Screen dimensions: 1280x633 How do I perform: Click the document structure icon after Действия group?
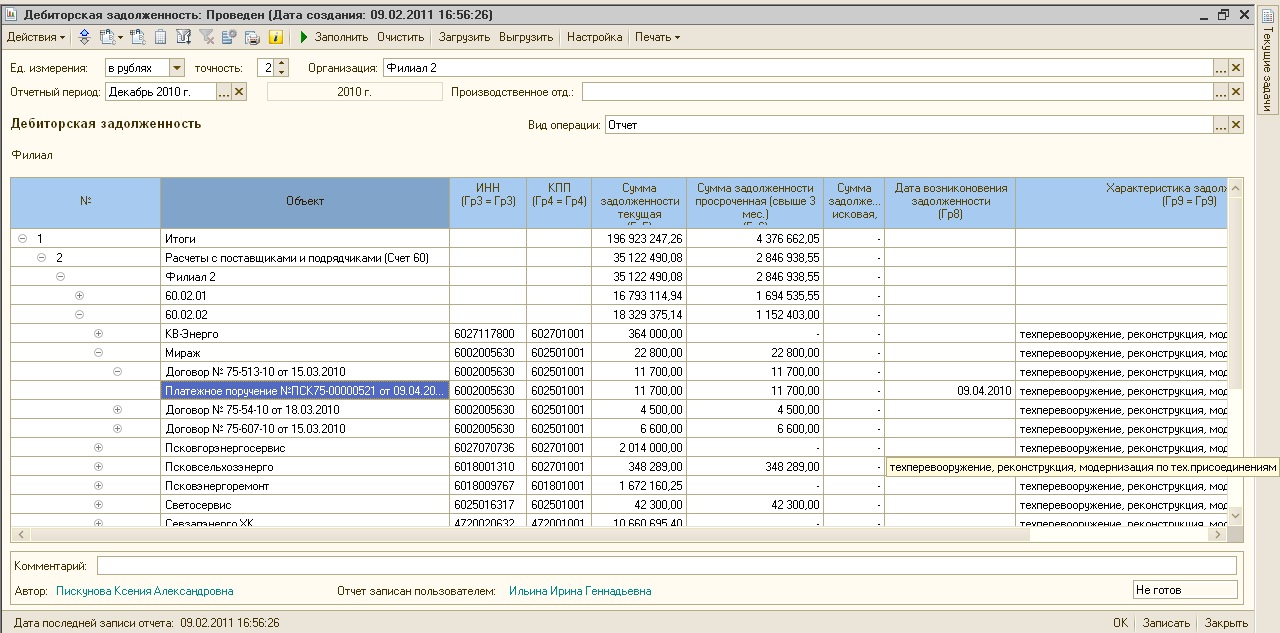[138, 37]
